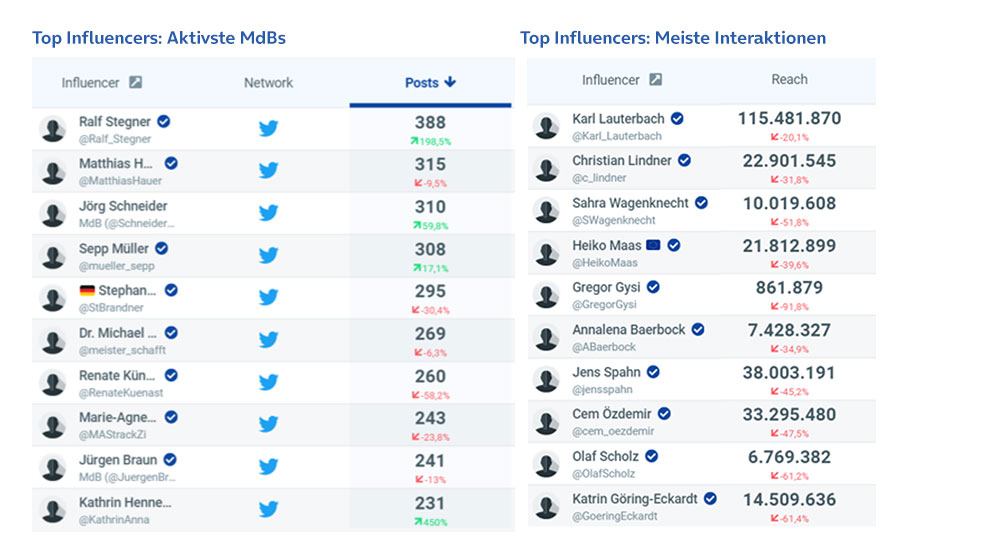Click Karl Lauterbach's verified badge

(x=677, y=118)
